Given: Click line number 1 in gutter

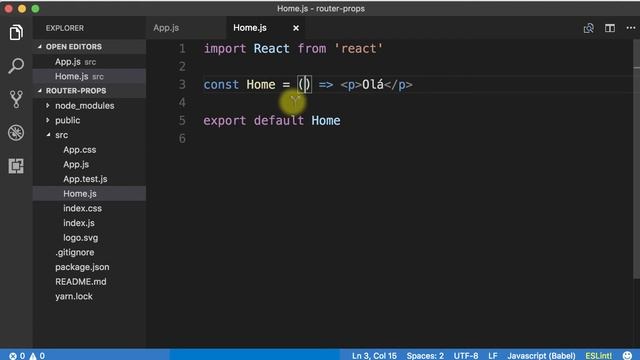Looking at the screenshot, I should (x=182, y=49).
